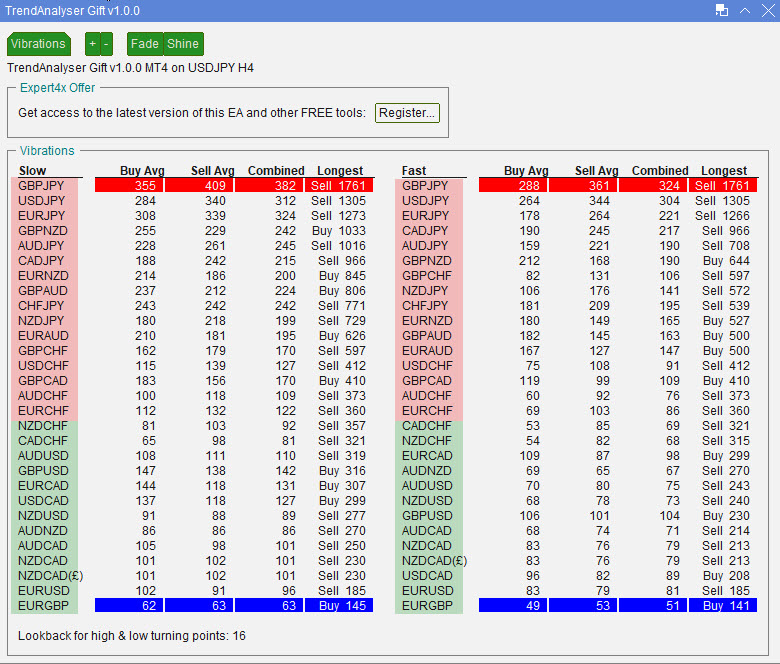Click GBPNZD in the Slow list
The width and height of the screenshot is (780, 664).
(x=43, y=231)
